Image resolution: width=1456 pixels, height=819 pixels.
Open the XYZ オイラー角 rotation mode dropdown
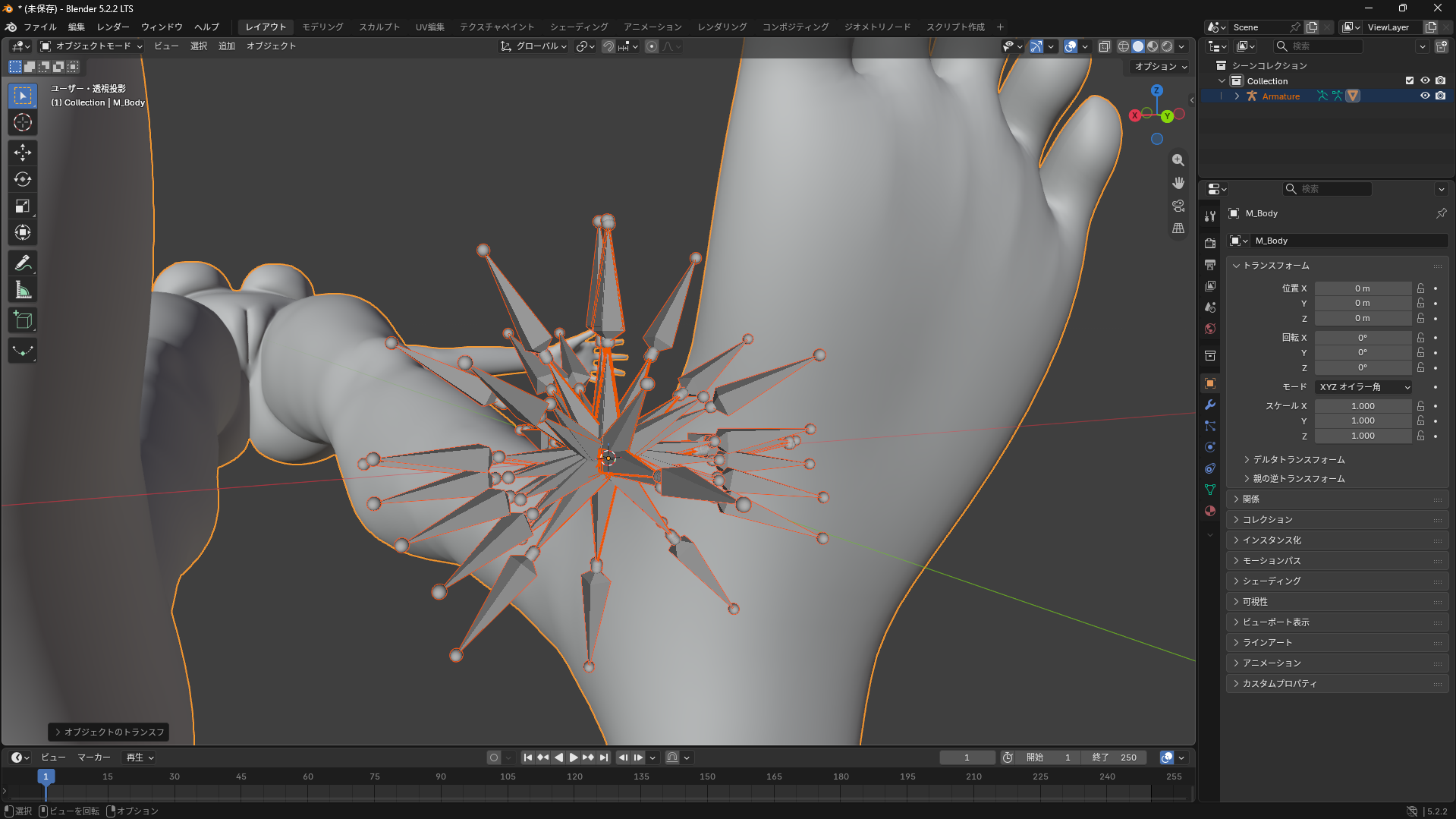[x=1363, y=387]
